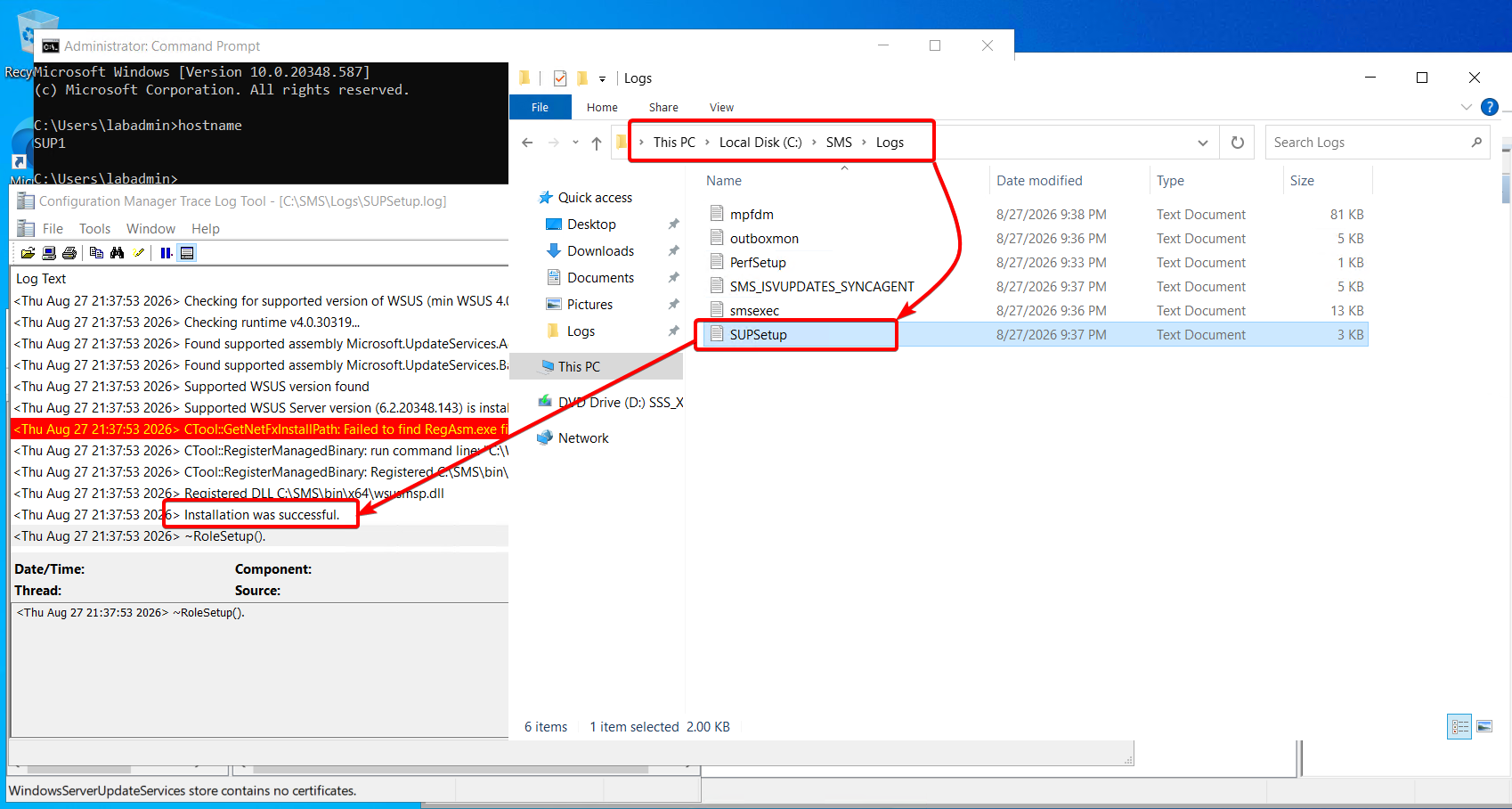Screen dimensions: 1512x809
Task: Click SMS in the address breadcrumb
Action: [x=839, y=143]
